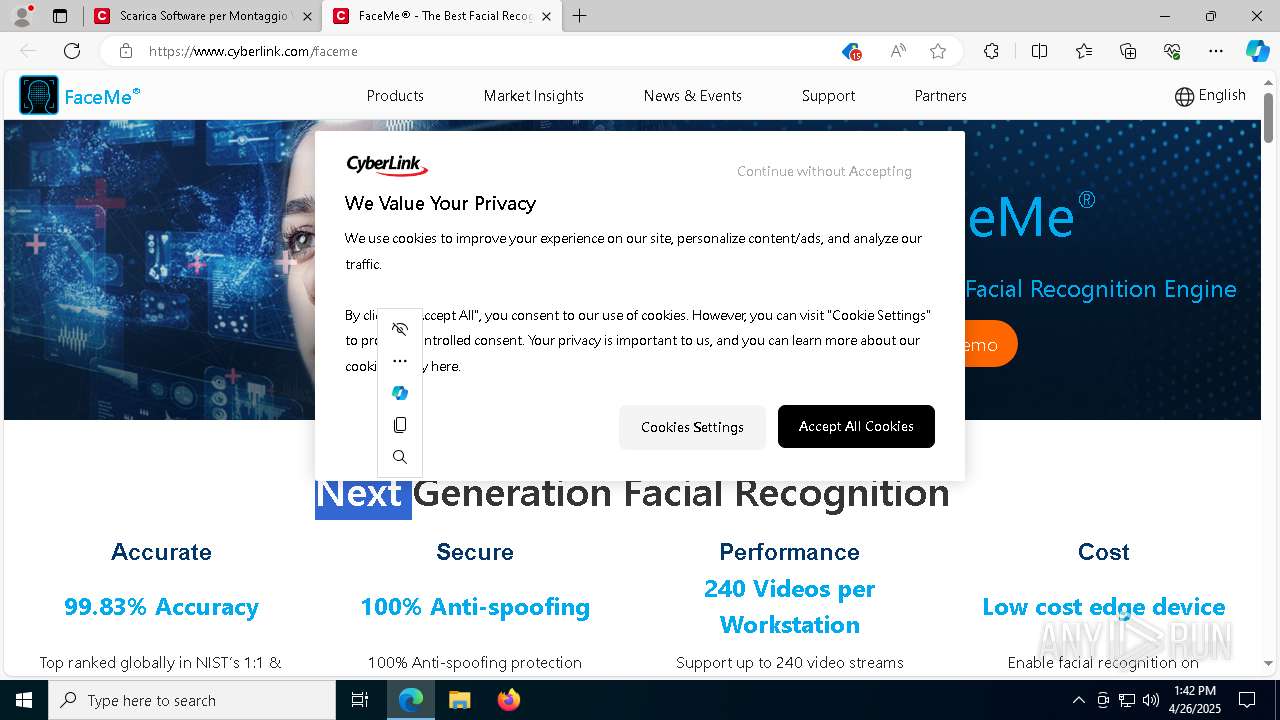Viewport: 1280px width, 720px height.
Task: Open Browser essentials heart icon
Action: (1172, 51)
